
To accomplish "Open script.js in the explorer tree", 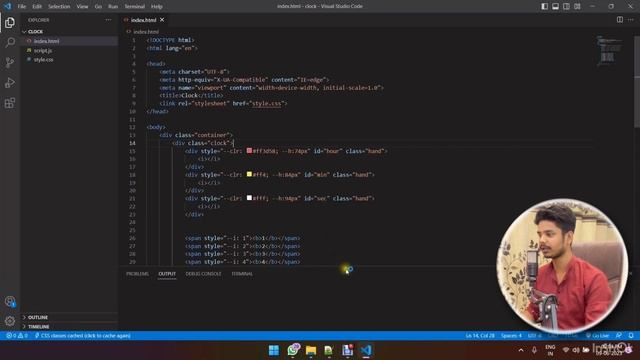I will click(69, 50).
